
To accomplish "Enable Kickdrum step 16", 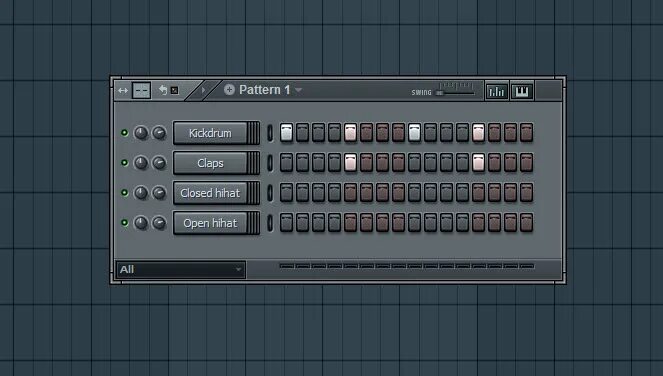I will click(x=526, y=132).
